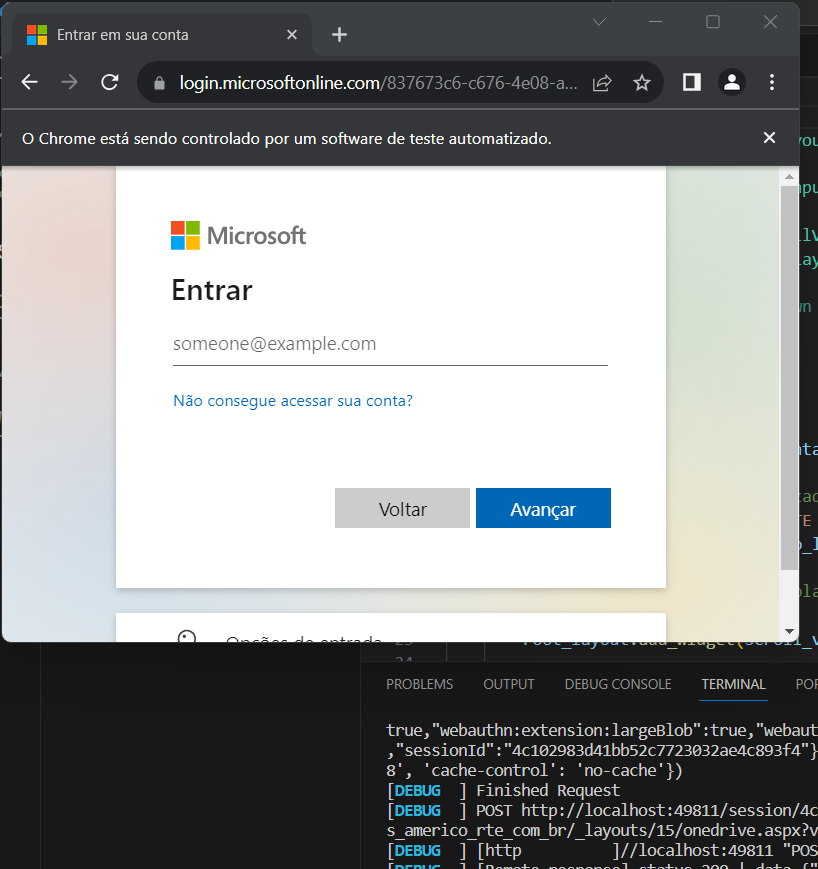Open tab search chevron in title bar
The height and width of the screenshot is (869, 818).
click(x=599, y=22)
